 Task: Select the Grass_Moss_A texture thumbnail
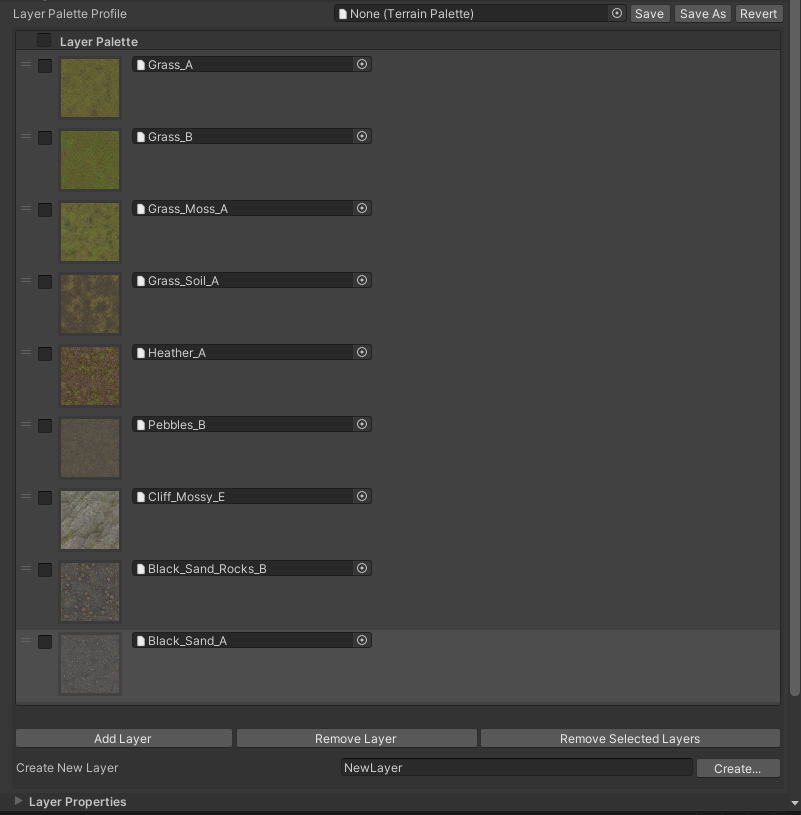(90, 232)
